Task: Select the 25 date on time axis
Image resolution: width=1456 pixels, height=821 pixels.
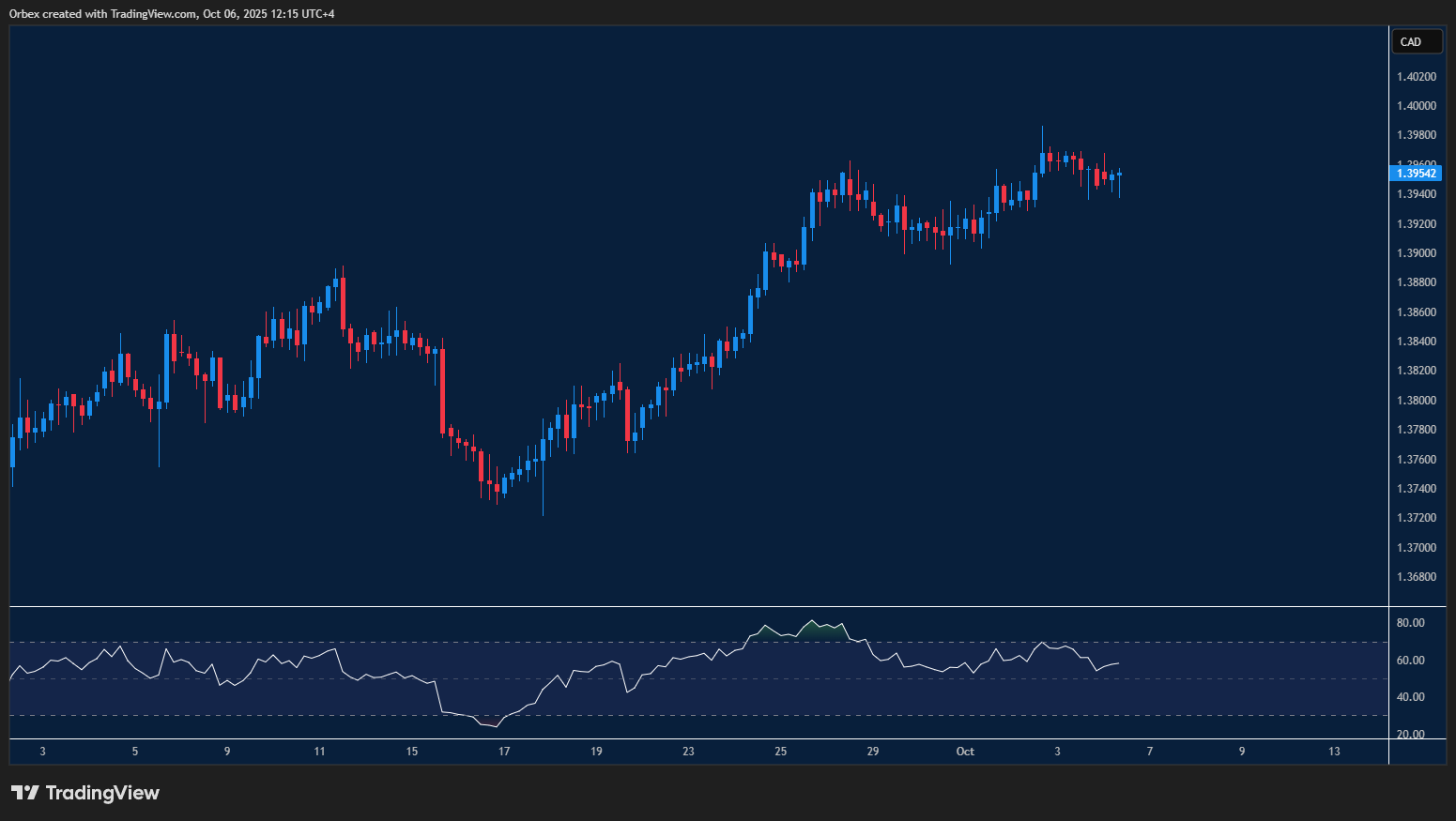Action: [x=781, y=752]
